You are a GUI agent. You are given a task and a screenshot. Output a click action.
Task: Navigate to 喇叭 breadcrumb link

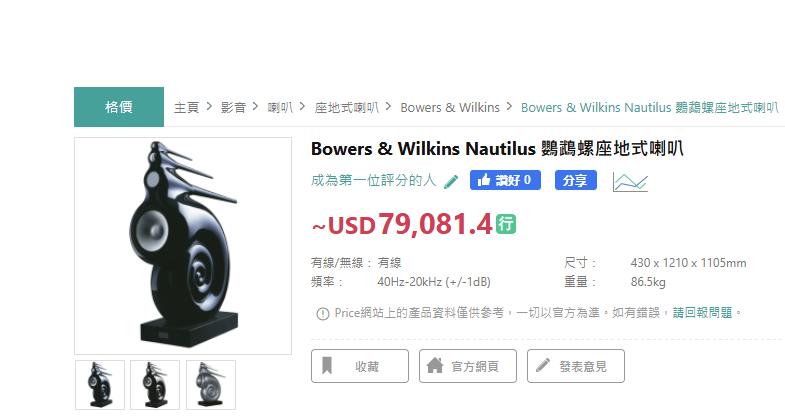point(280,107)
